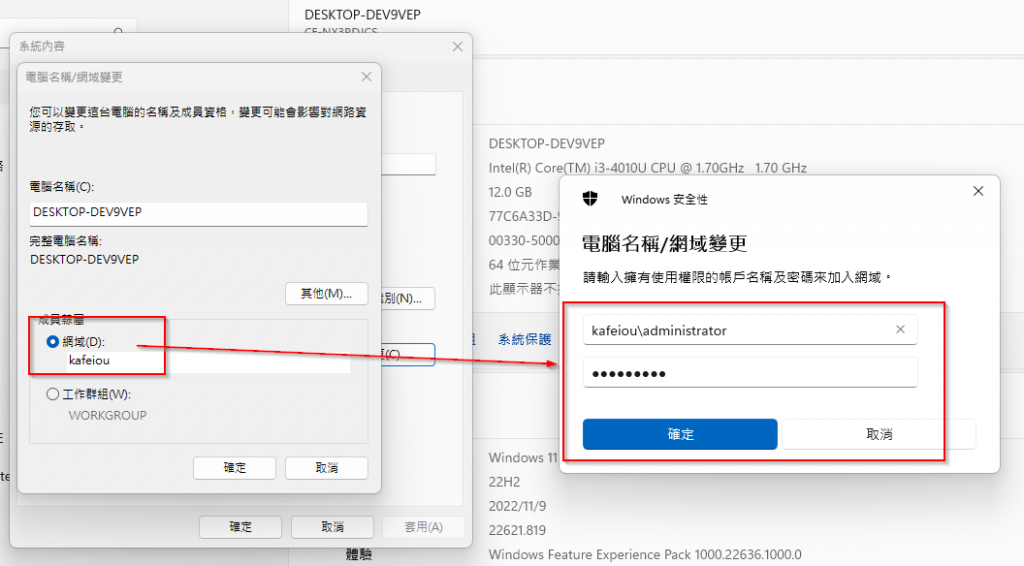Click the full computer name DESKTOP-DEV9VEP text
1024x566 pixels.
[x=84, y=259]
